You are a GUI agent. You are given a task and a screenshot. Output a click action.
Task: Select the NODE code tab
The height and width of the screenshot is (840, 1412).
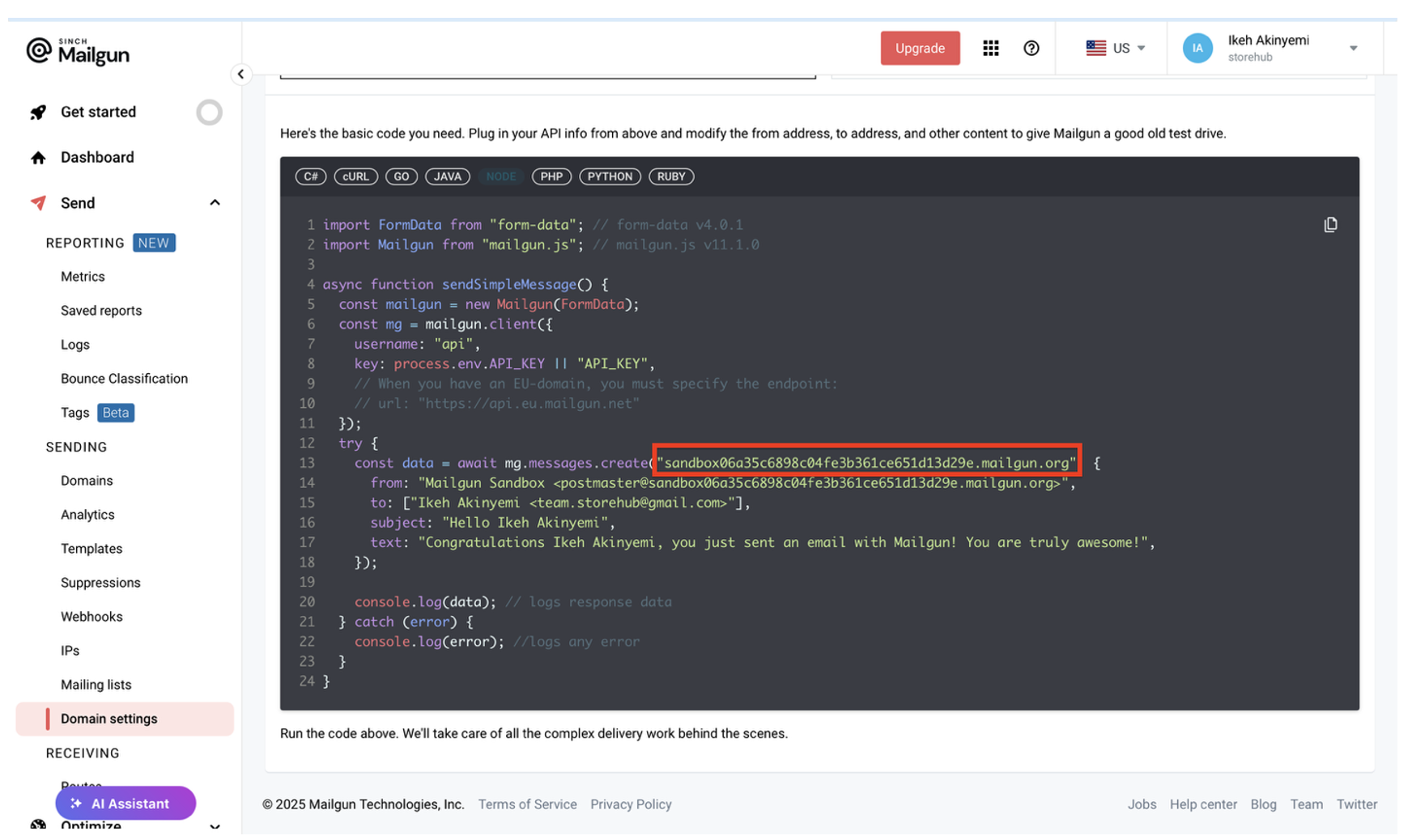tap(501, 176)
